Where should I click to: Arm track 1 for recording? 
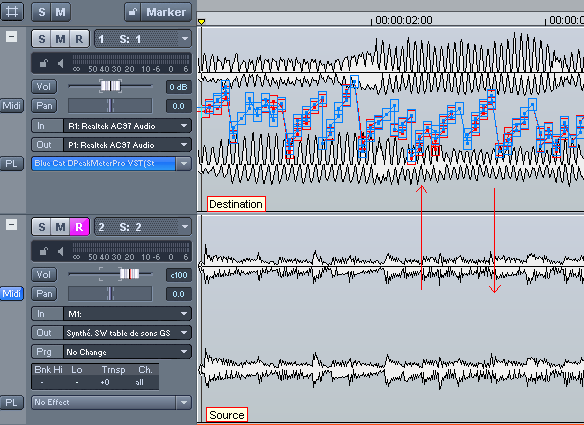[x=79, y=39]
